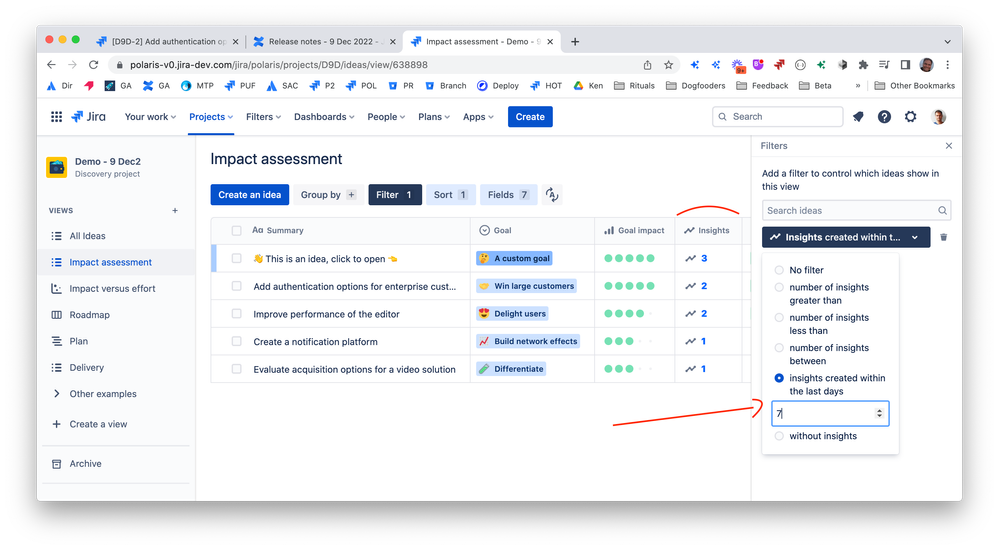This screenshot has width=999, height=550.
Task: Open the Filters dropdown in top navigation
Action: (x=263, y=117)
